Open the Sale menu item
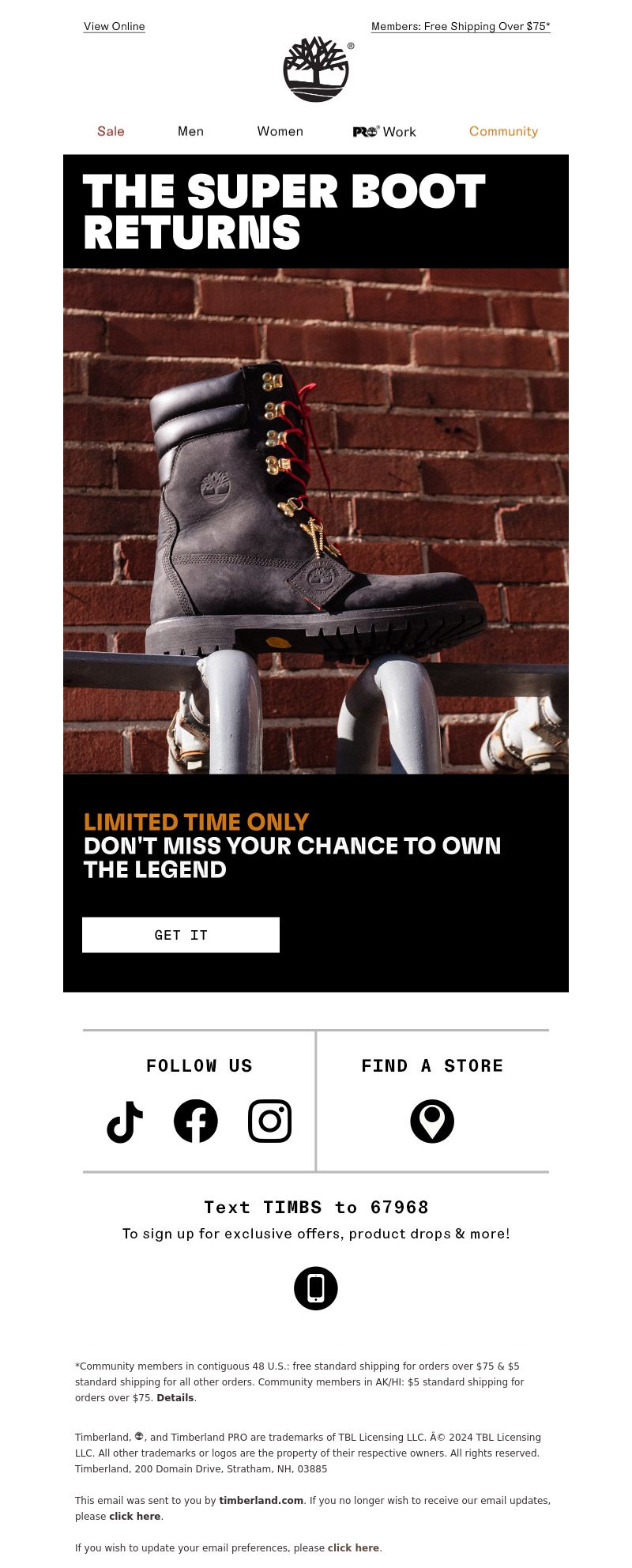This screenshot has height=1568, width=632. 111,131
